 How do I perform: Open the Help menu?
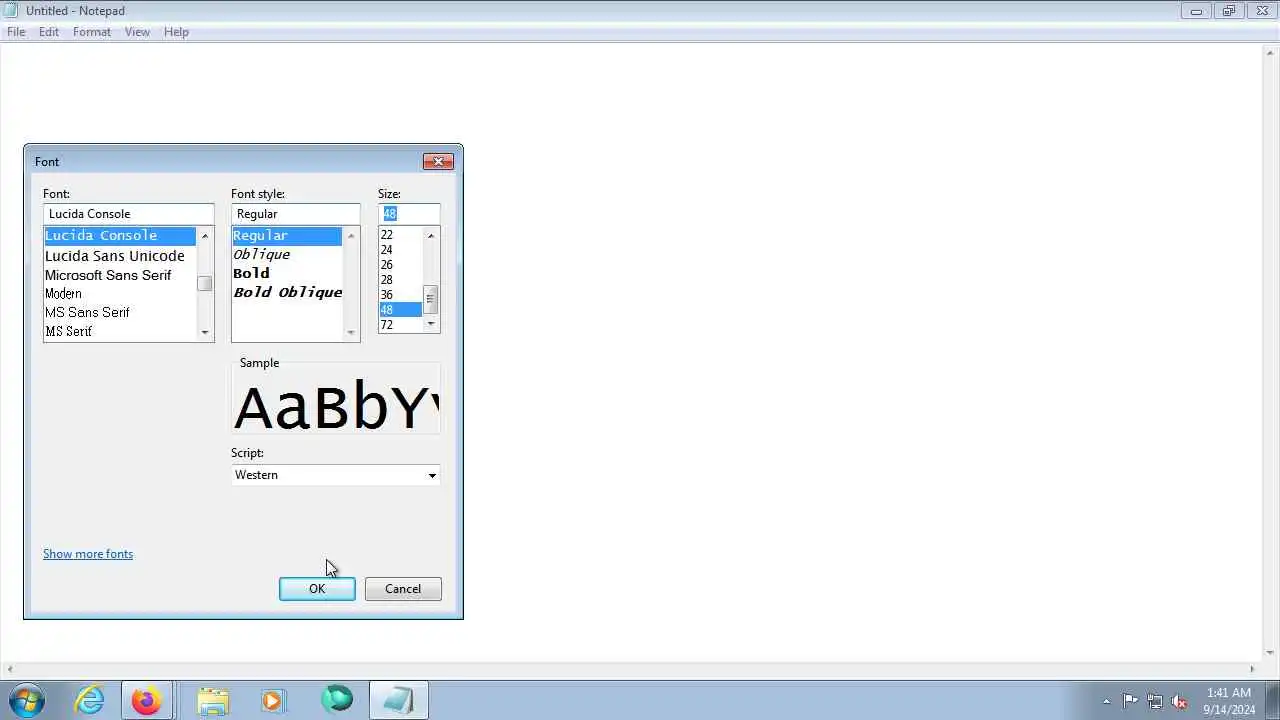(x=176, y=32)
